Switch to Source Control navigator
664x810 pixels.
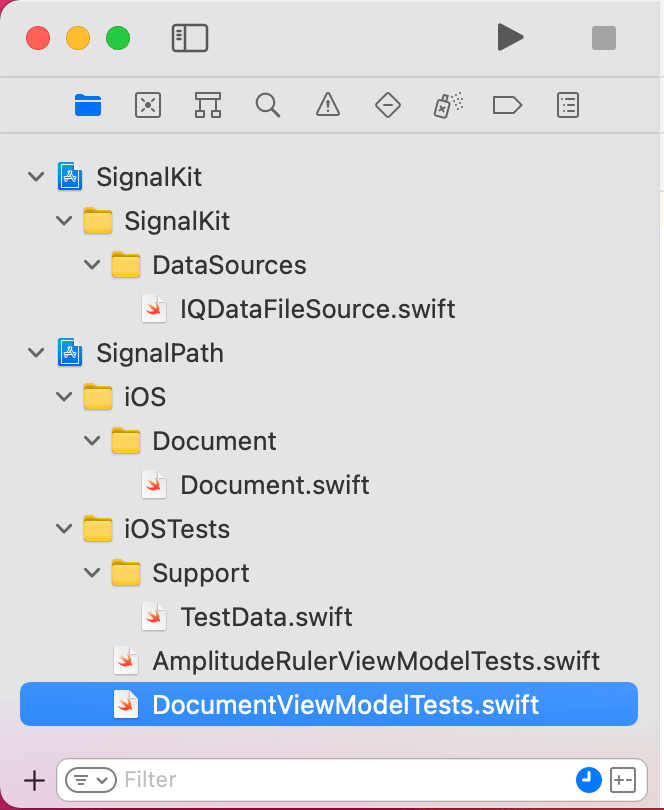pos(148,105)
